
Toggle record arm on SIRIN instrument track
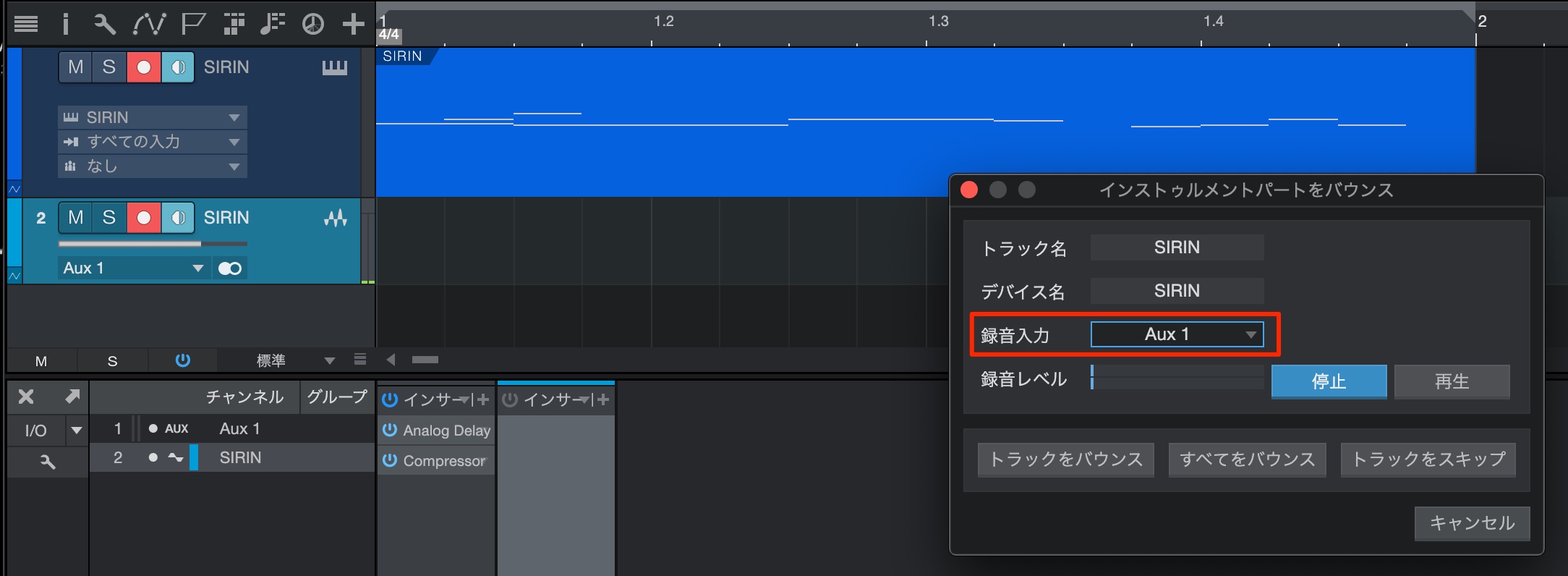coord(143,67)
